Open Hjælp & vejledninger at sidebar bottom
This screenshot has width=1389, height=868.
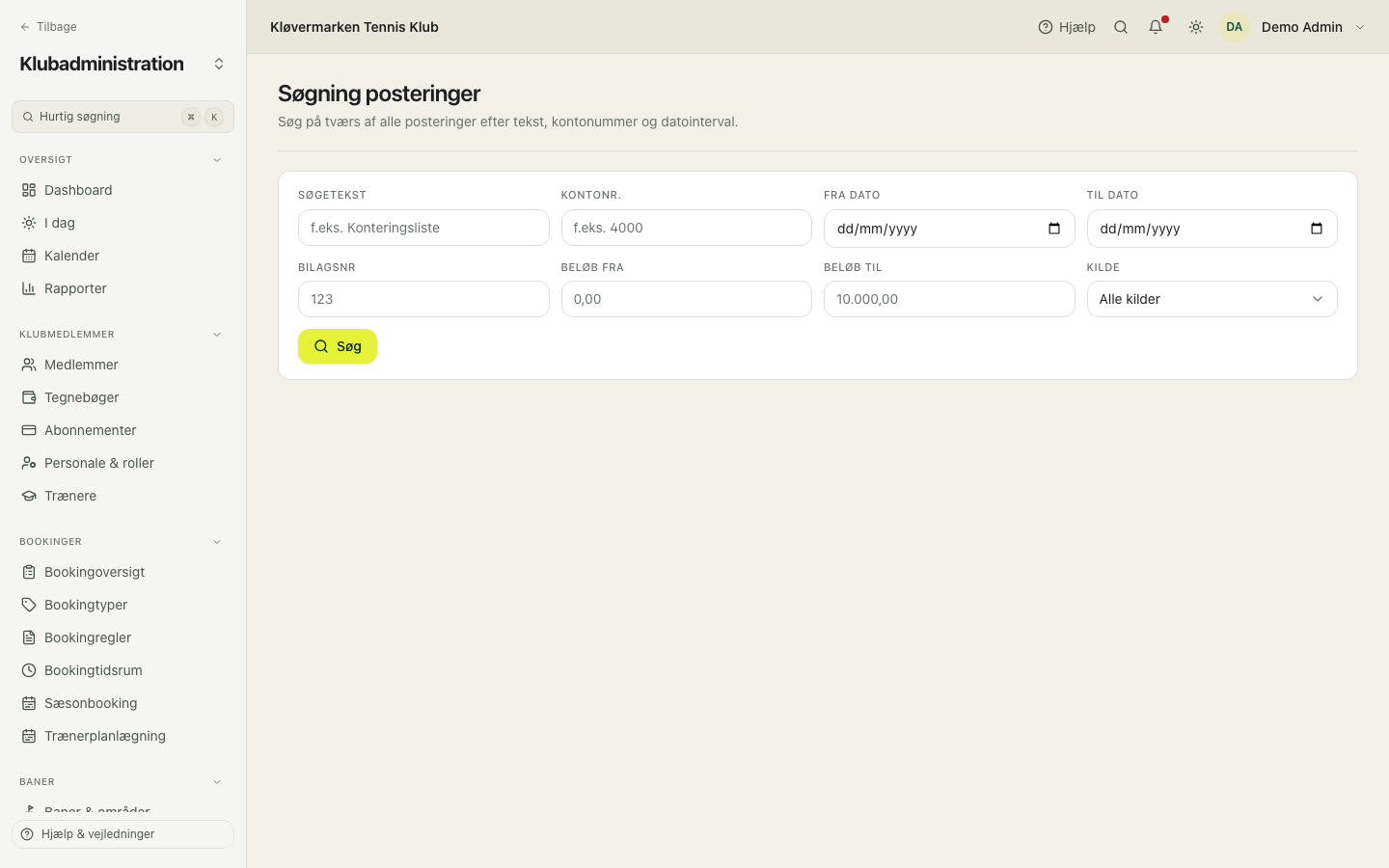[x=123, y=834]
